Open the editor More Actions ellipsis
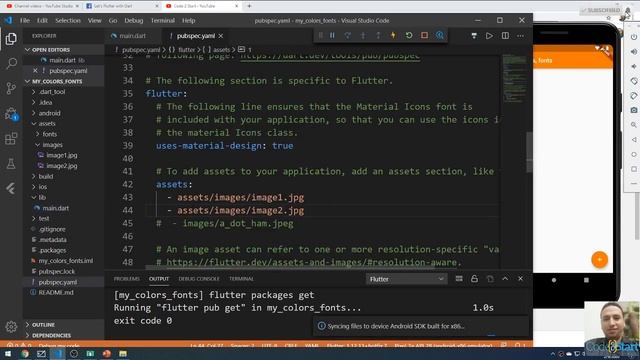 point(520,36)
